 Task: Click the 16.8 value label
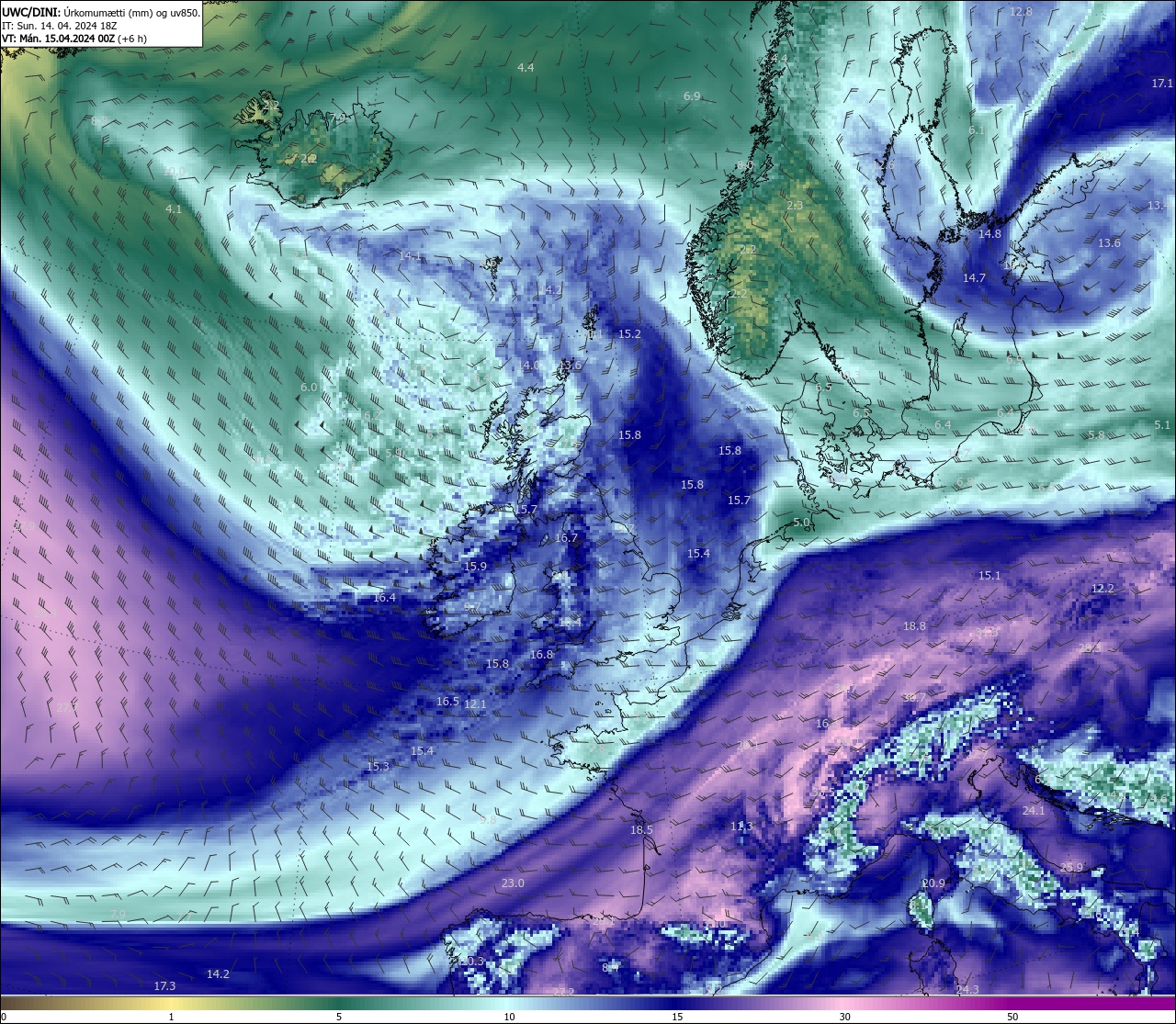[542, 655]
